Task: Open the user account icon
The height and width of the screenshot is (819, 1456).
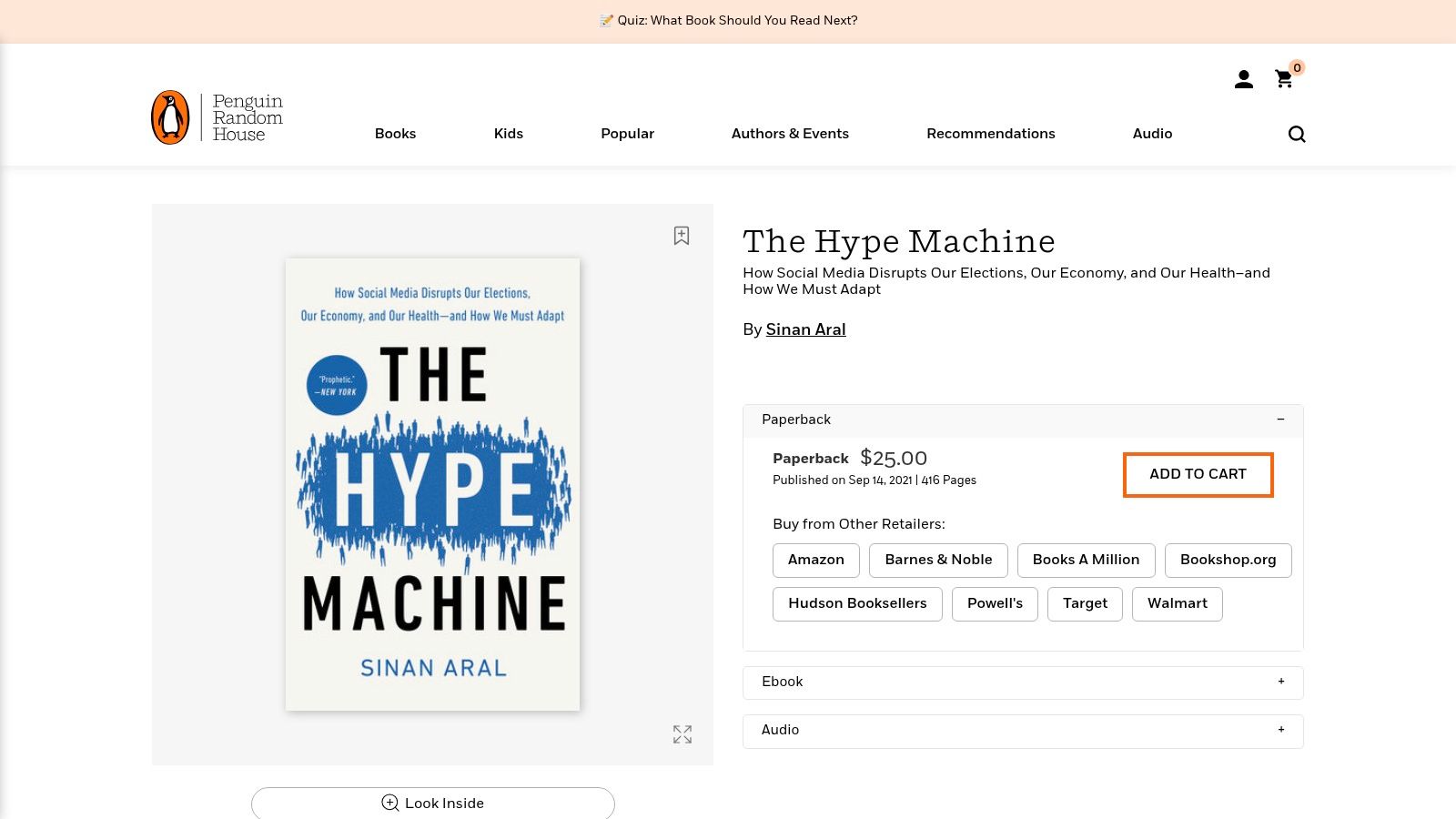Action: tap(1243, 80)
